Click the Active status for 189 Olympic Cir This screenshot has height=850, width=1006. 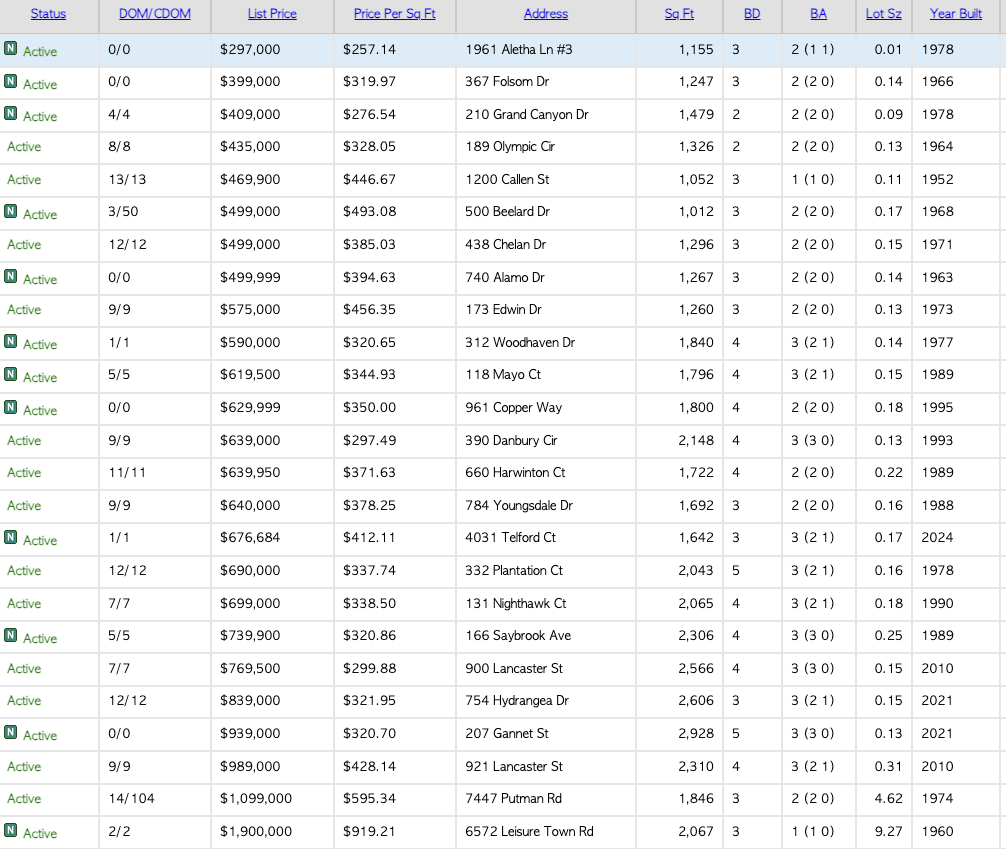tap(24, 146)
